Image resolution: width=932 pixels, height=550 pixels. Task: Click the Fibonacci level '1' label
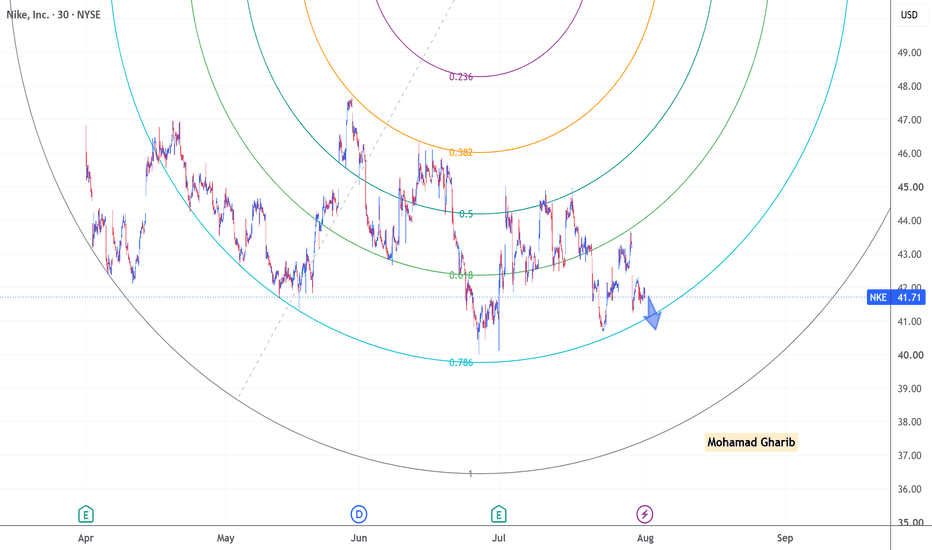pyautogui.click(x=471, y=474)
